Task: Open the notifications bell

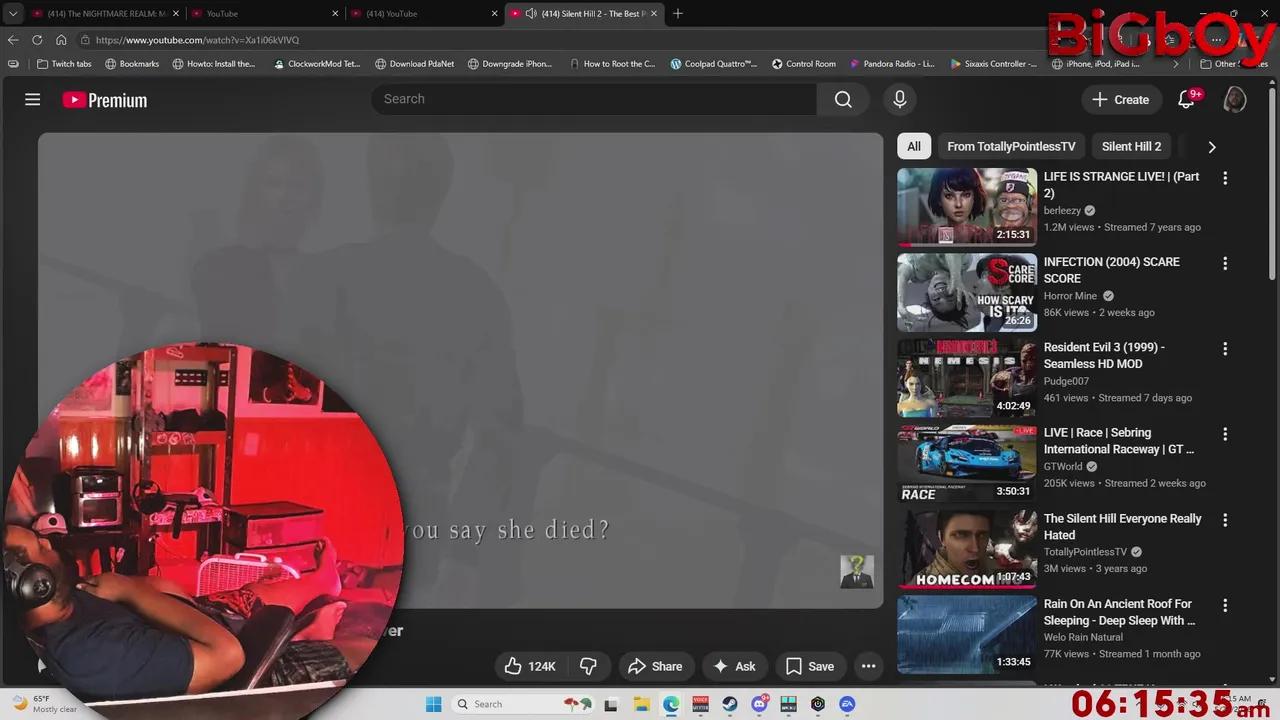Action: point(1187,99)
